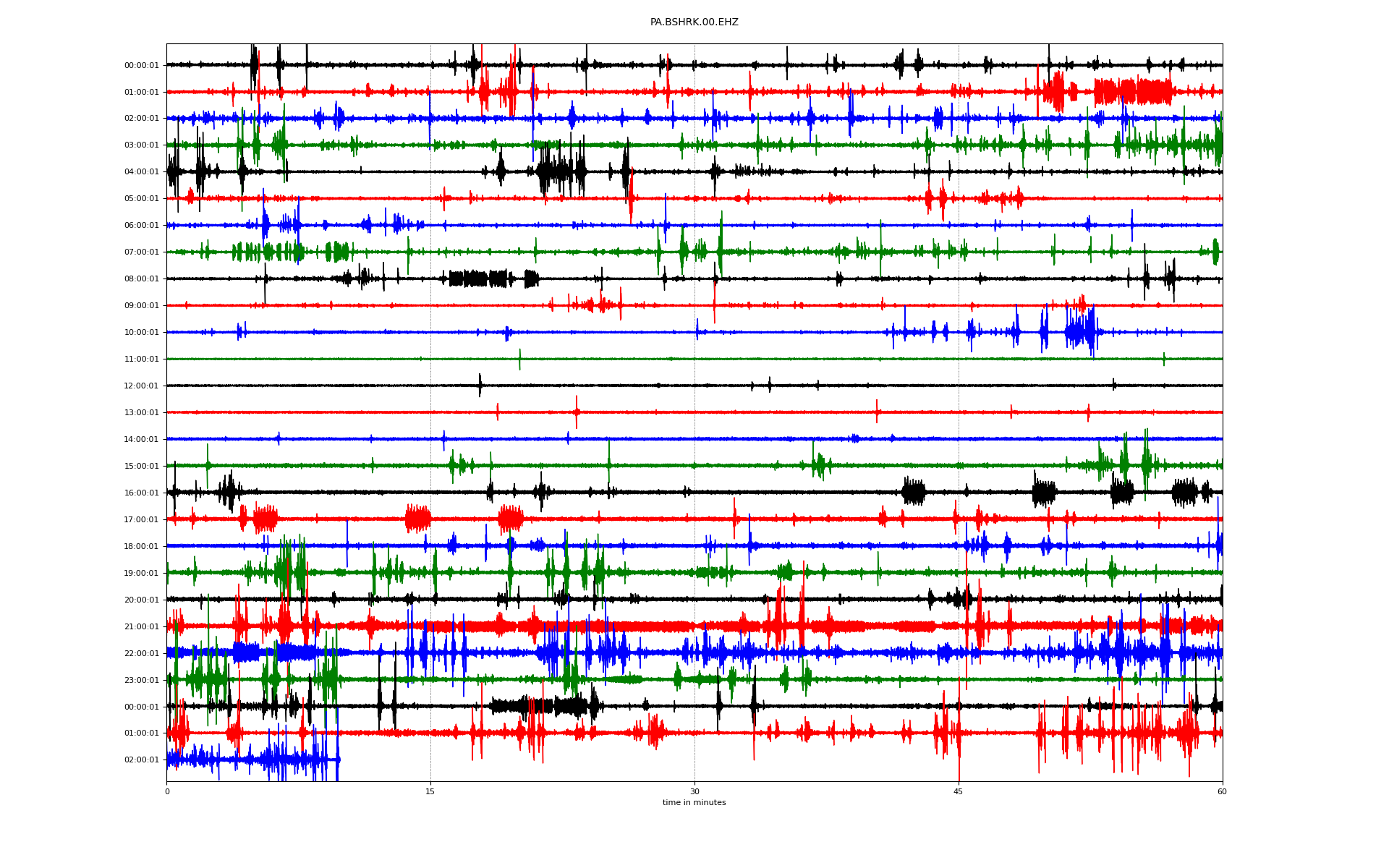Click the 15 tick on the x-axis

pos(430,791)
